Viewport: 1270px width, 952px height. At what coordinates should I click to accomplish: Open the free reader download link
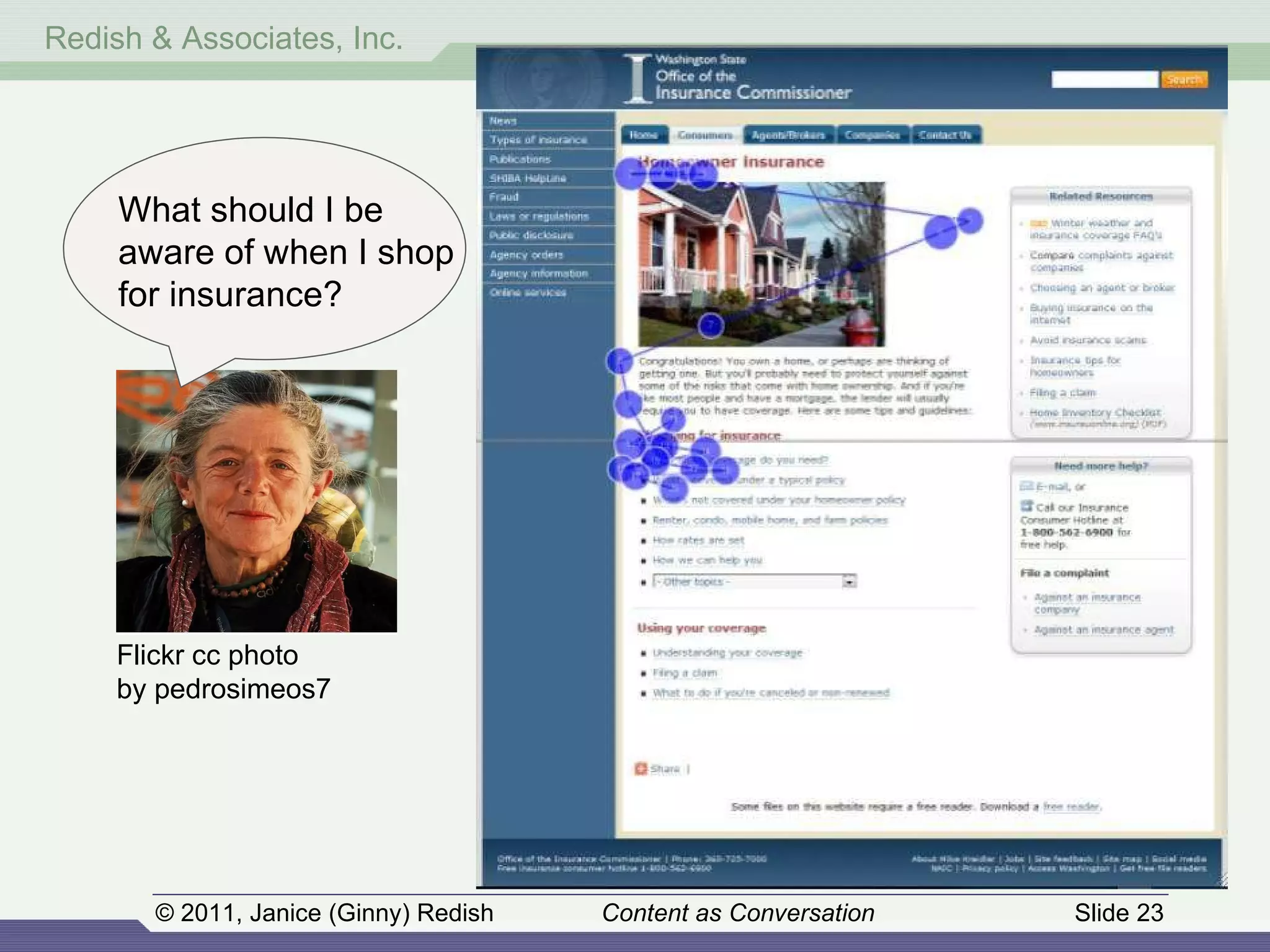tap(1072, 806)
